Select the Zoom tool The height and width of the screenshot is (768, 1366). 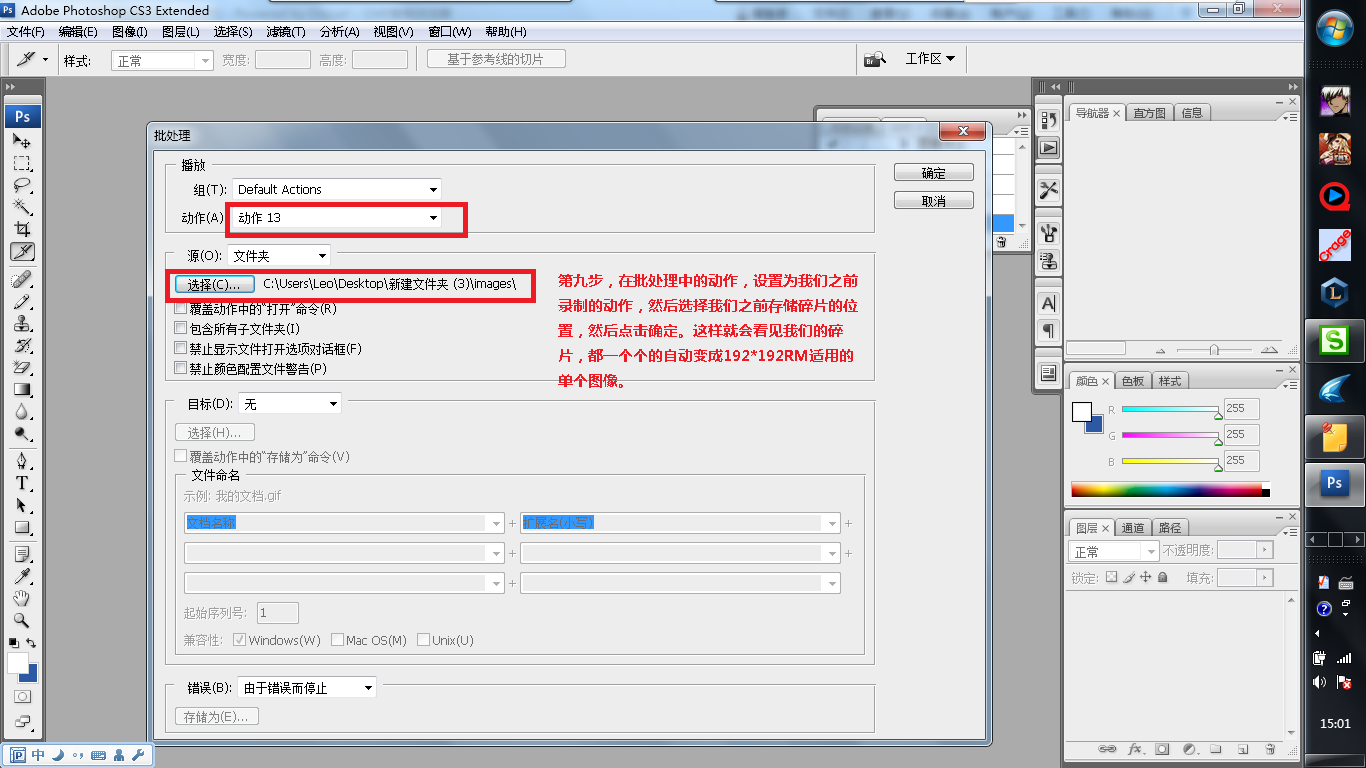coord(22,621)
